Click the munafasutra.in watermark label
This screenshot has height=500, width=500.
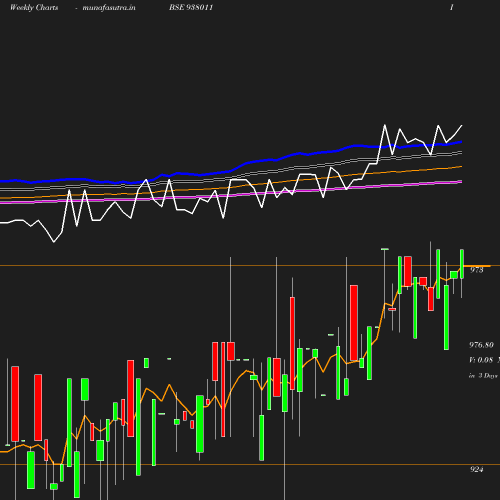click(109, 8)
